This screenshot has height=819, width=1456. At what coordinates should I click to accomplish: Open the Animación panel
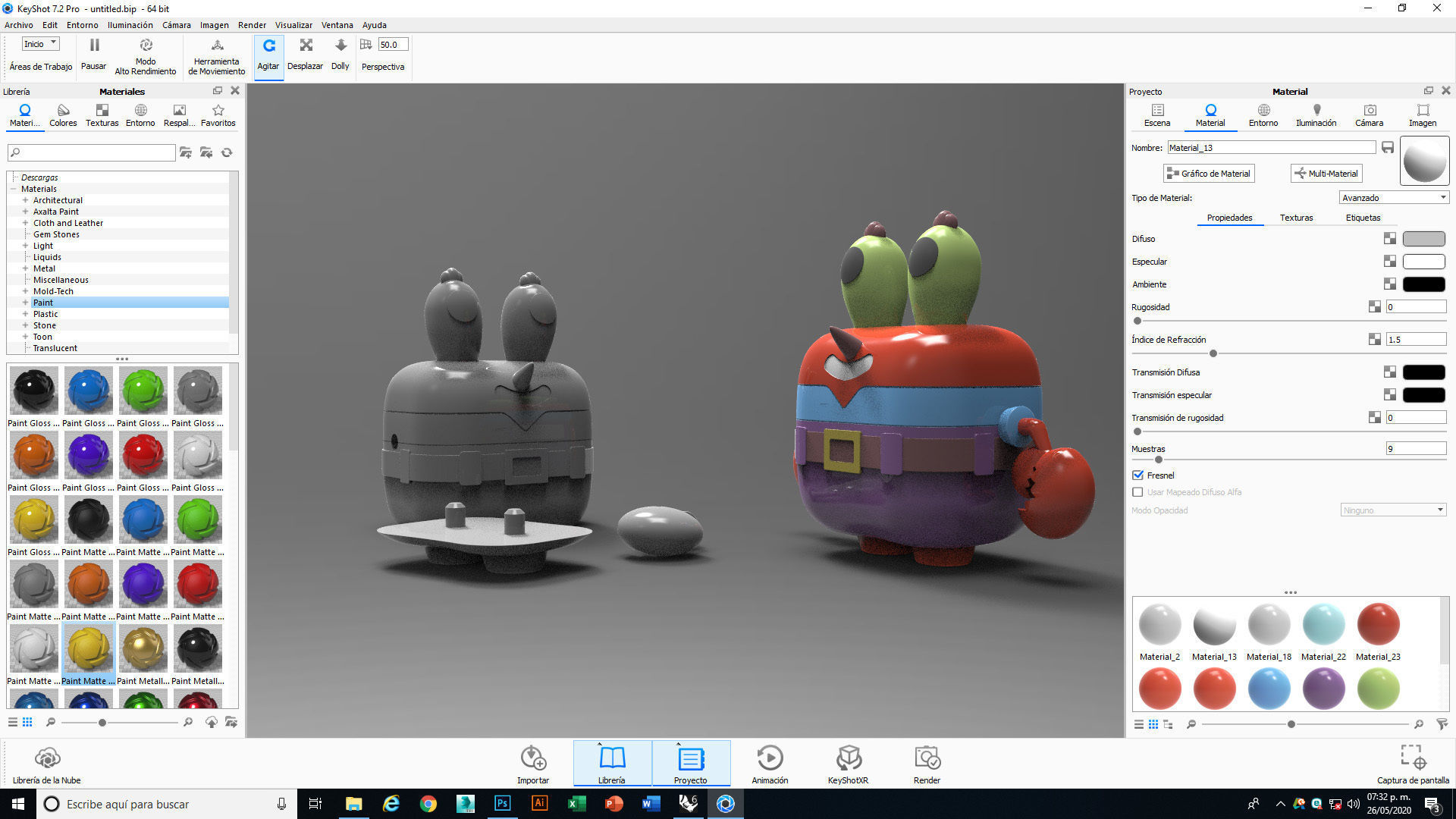(x=770, y=764)
